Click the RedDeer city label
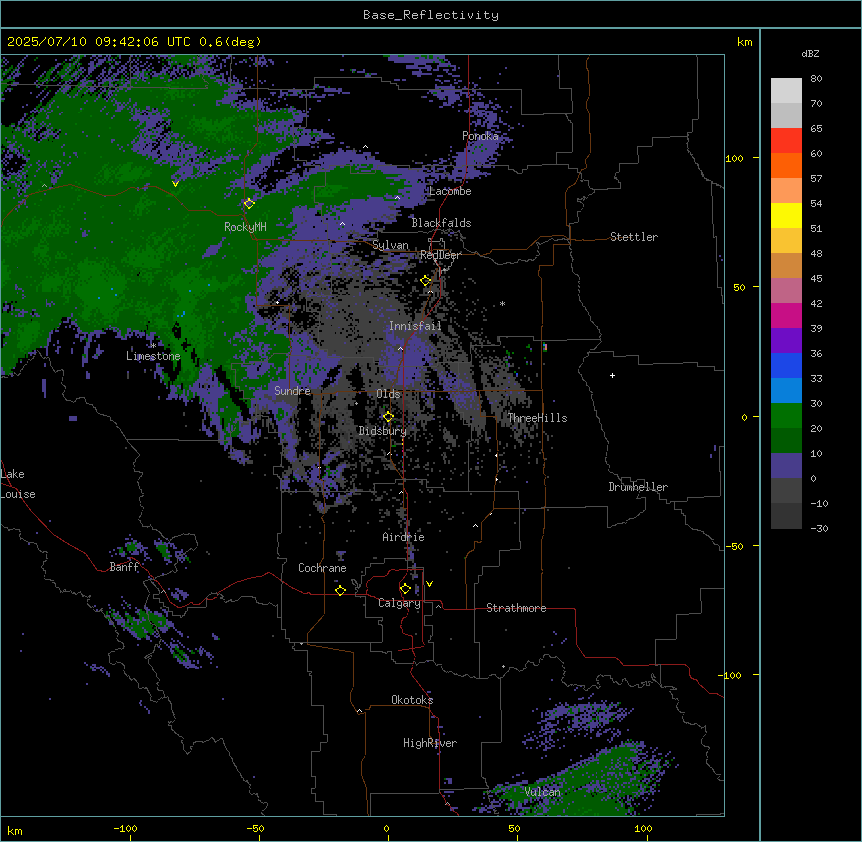The image size is (862, 842). click(x=440, y=255)
